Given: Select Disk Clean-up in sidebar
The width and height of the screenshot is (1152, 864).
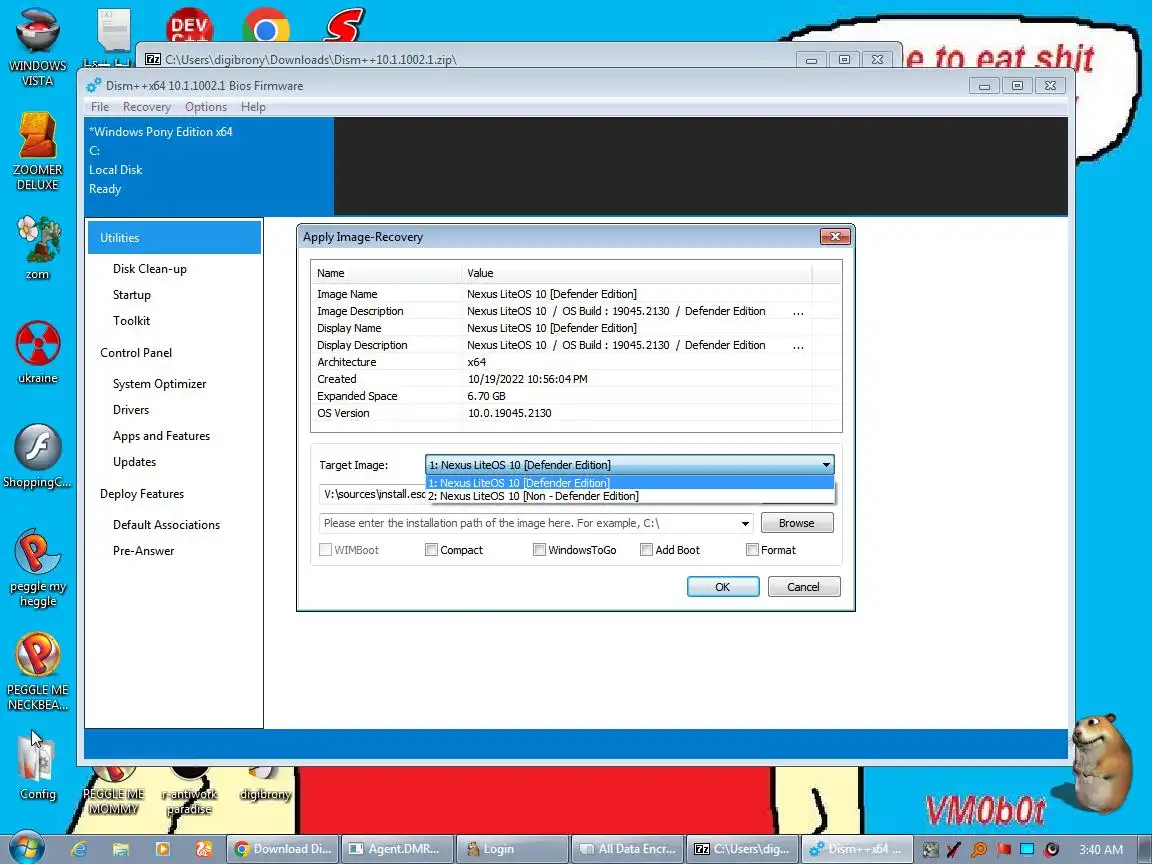Looking at the screenshot, I should 150,269.
